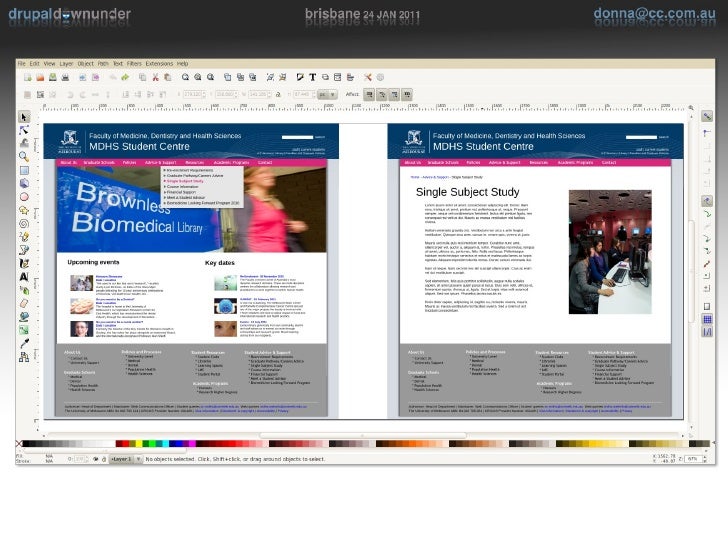Select the Eraser tool
The image size is (728, 546).
pyautogui.click(x=24, y=304)
